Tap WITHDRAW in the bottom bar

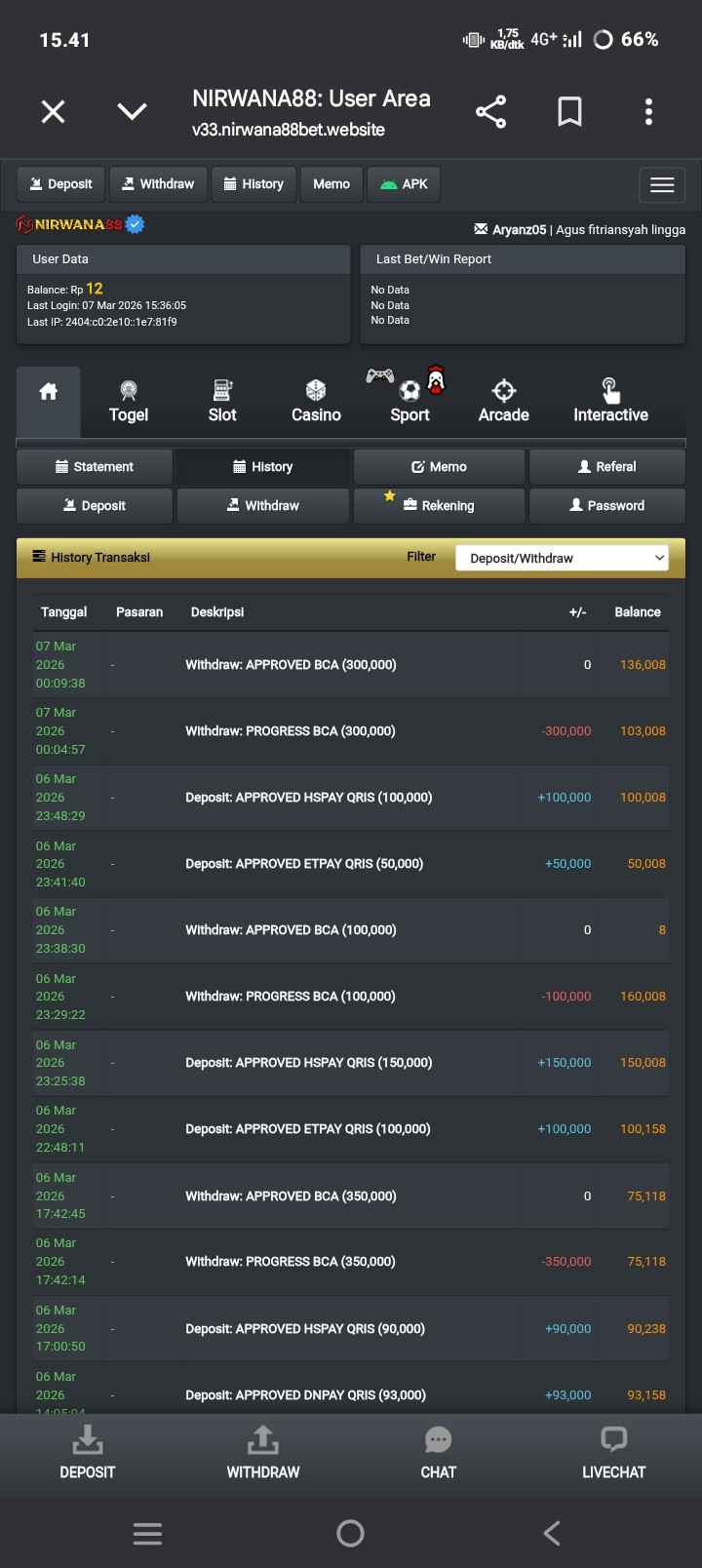point(263,1455)
